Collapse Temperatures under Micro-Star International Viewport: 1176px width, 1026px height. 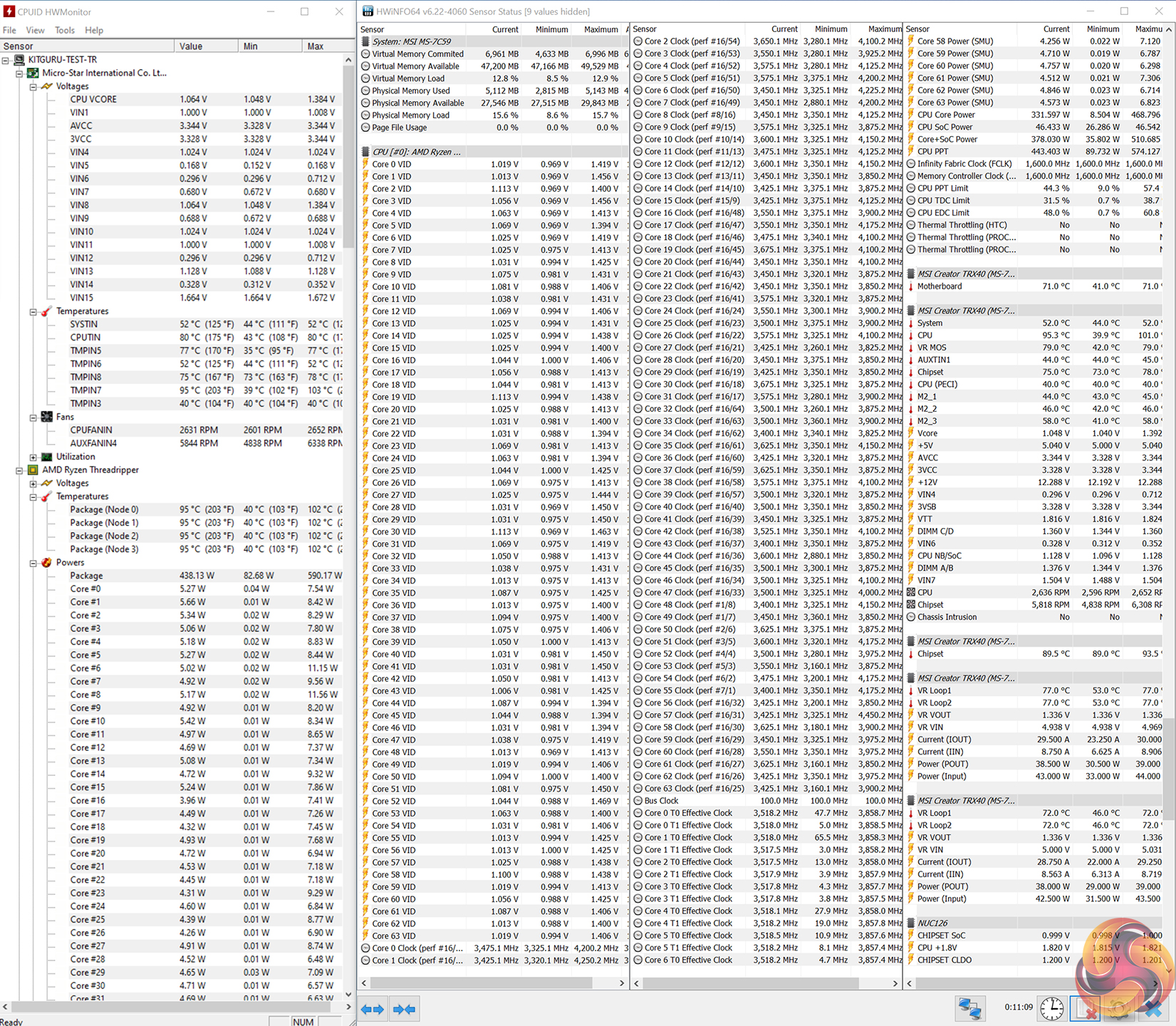click(x=33, y=311)
